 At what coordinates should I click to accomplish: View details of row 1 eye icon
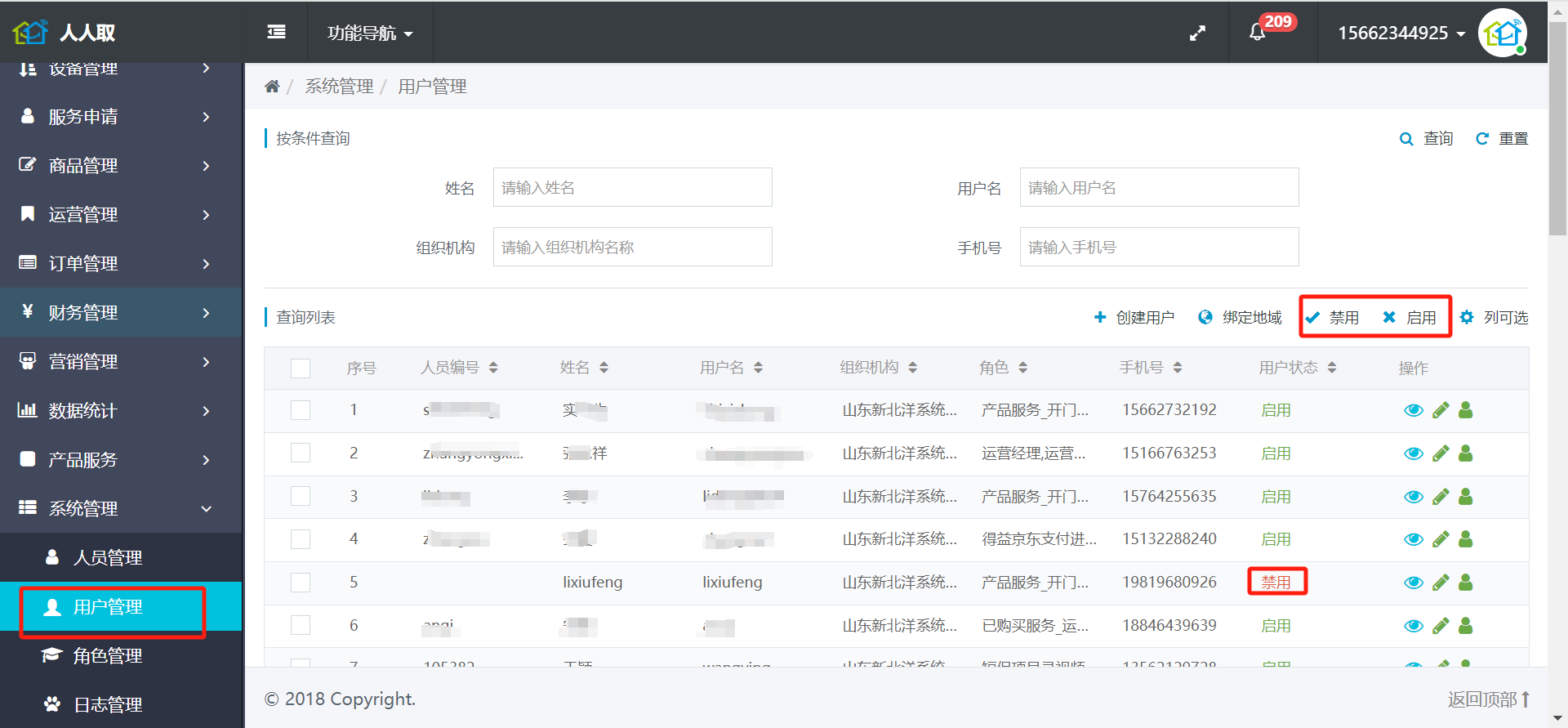[x=1414, y=410]
